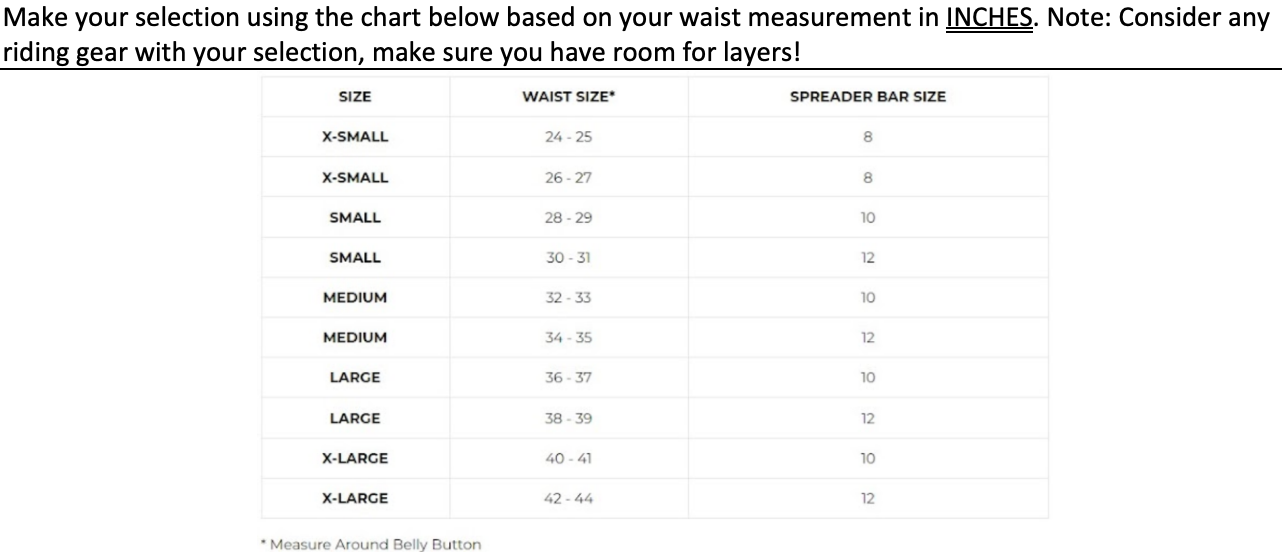Select the 42 - 44 waist size cell
Screen dimensions: 1282x552
(x=568, y=498)
